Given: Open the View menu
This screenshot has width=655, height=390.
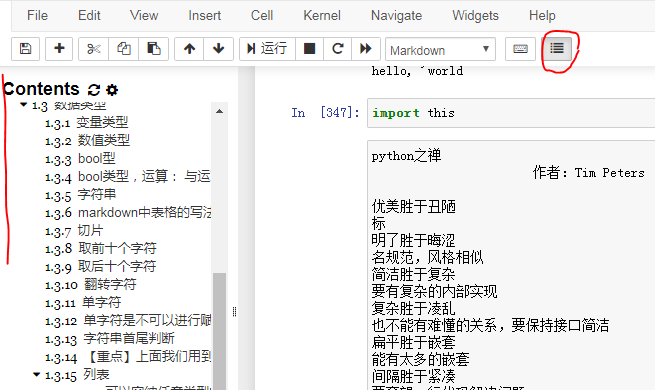Looking at the screenshot, I should (144, 15).
